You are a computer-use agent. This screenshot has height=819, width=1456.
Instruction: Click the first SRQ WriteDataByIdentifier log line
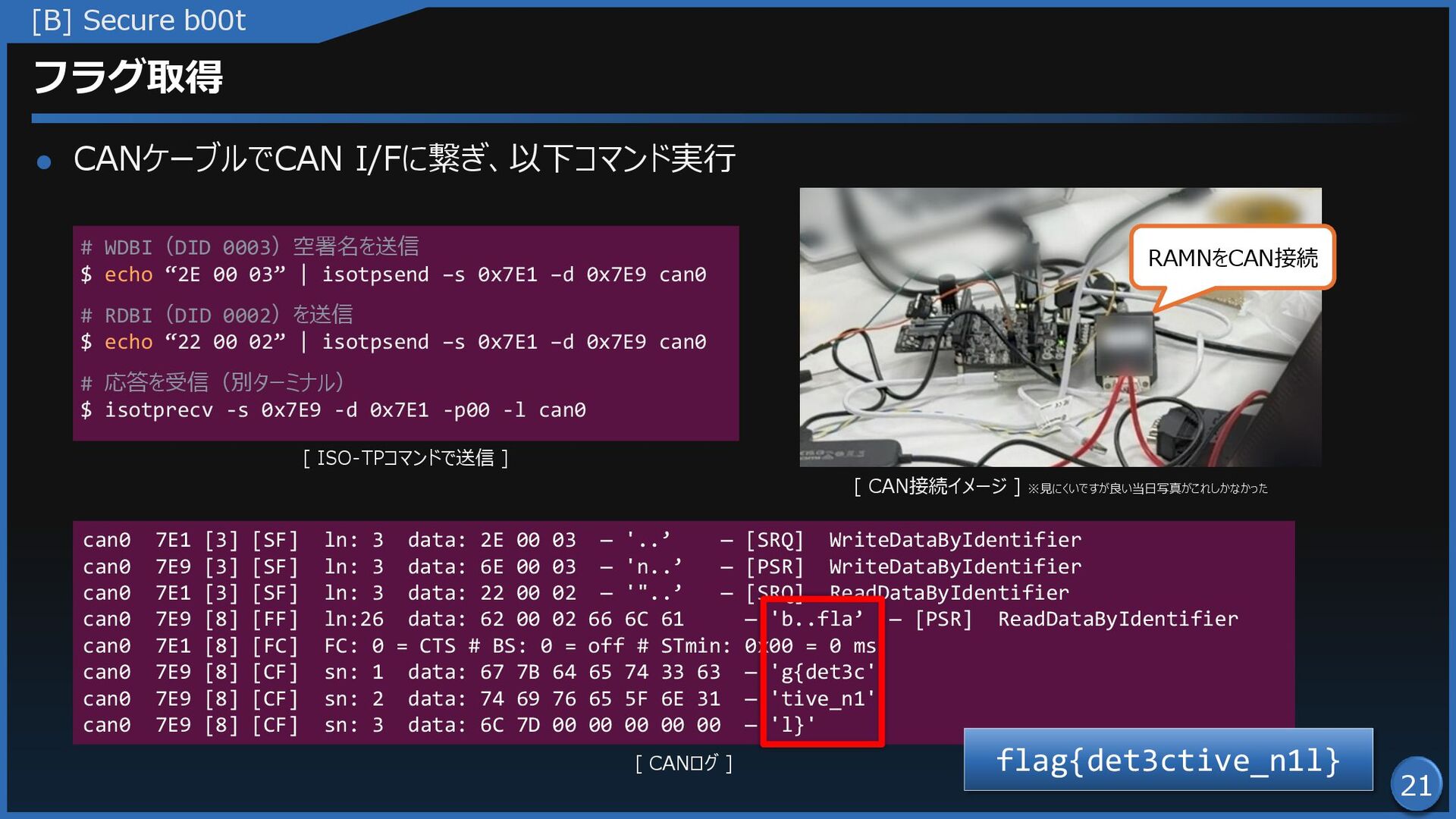click(x=582, y=540)
